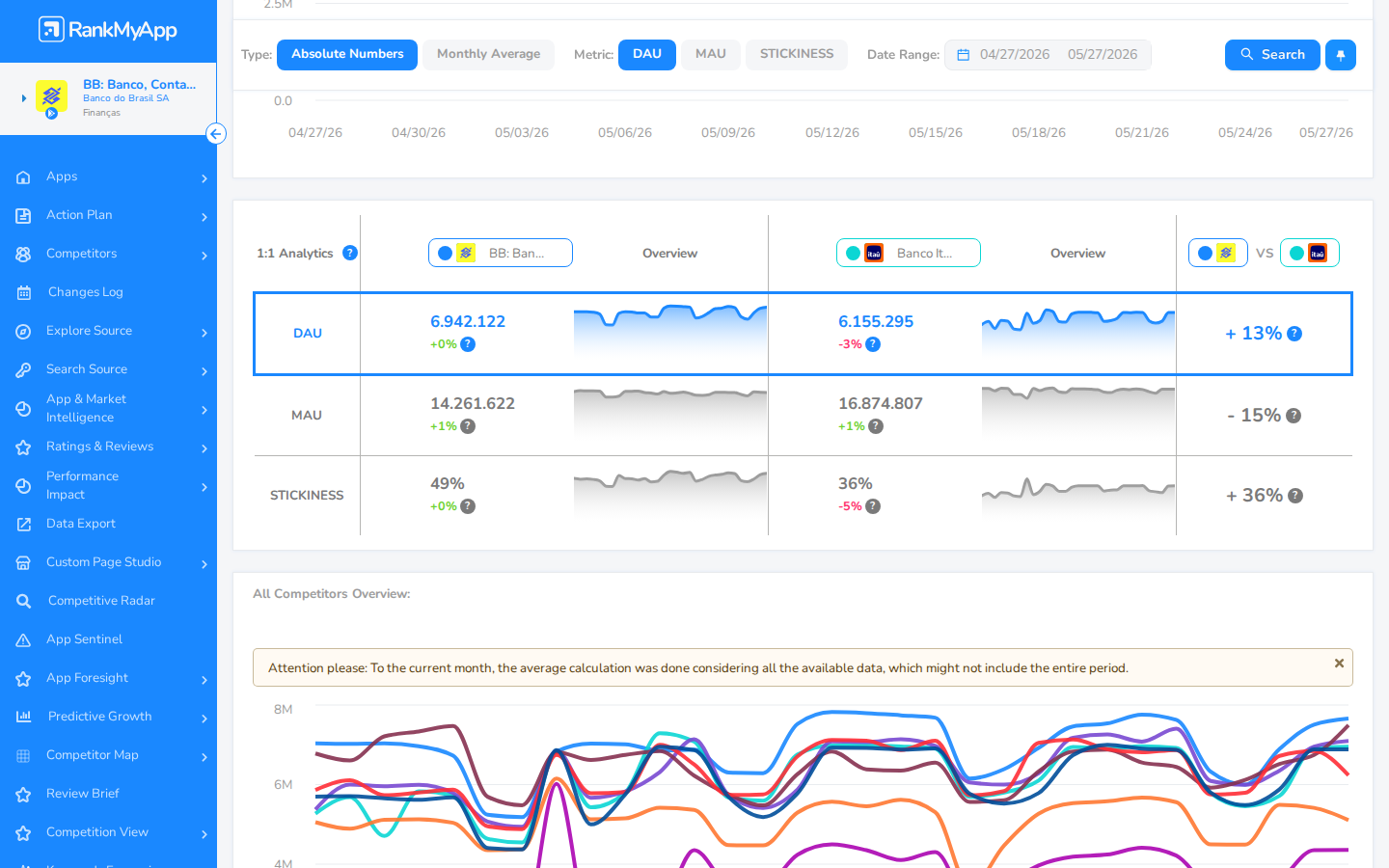Open Data Export in sidebar
Viewport: 1389px width, 868px height.
coord(81,524)
